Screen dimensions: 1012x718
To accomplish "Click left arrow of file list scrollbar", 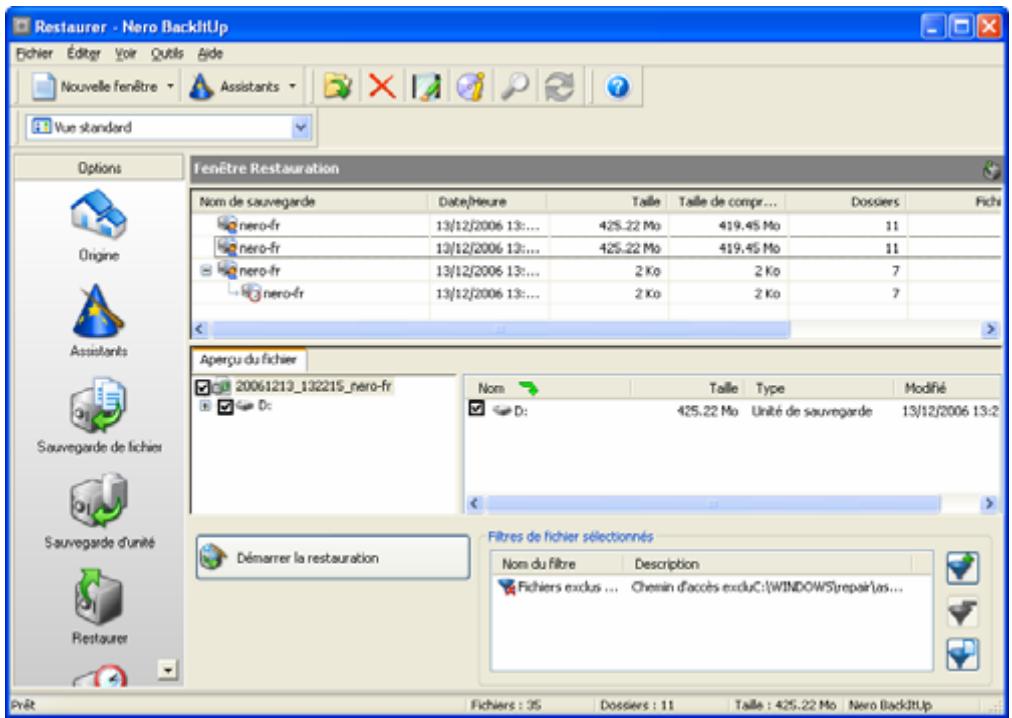I will 474,504.
